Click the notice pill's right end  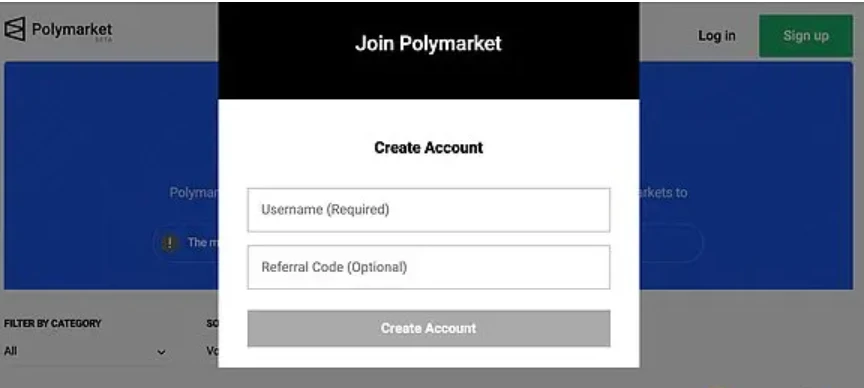click(671, 242)
